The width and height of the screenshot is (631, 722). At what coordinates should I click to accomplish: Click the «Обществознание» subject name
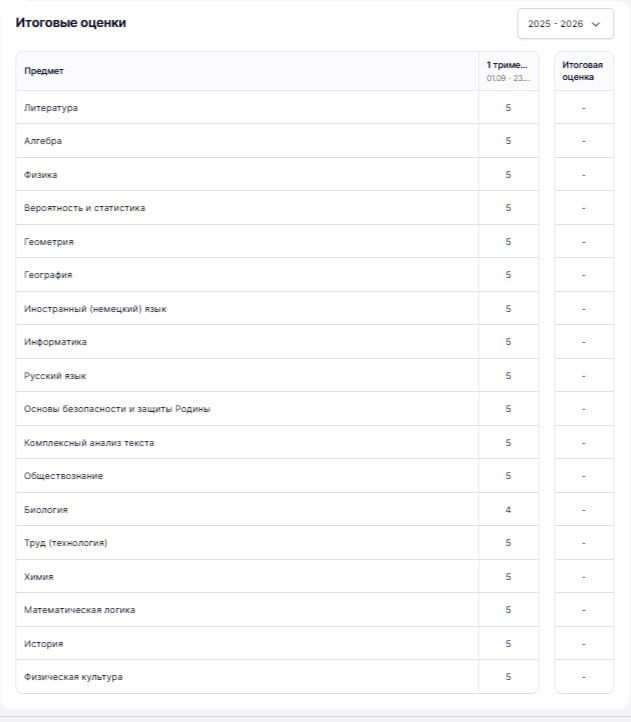[x=63, y=476]
